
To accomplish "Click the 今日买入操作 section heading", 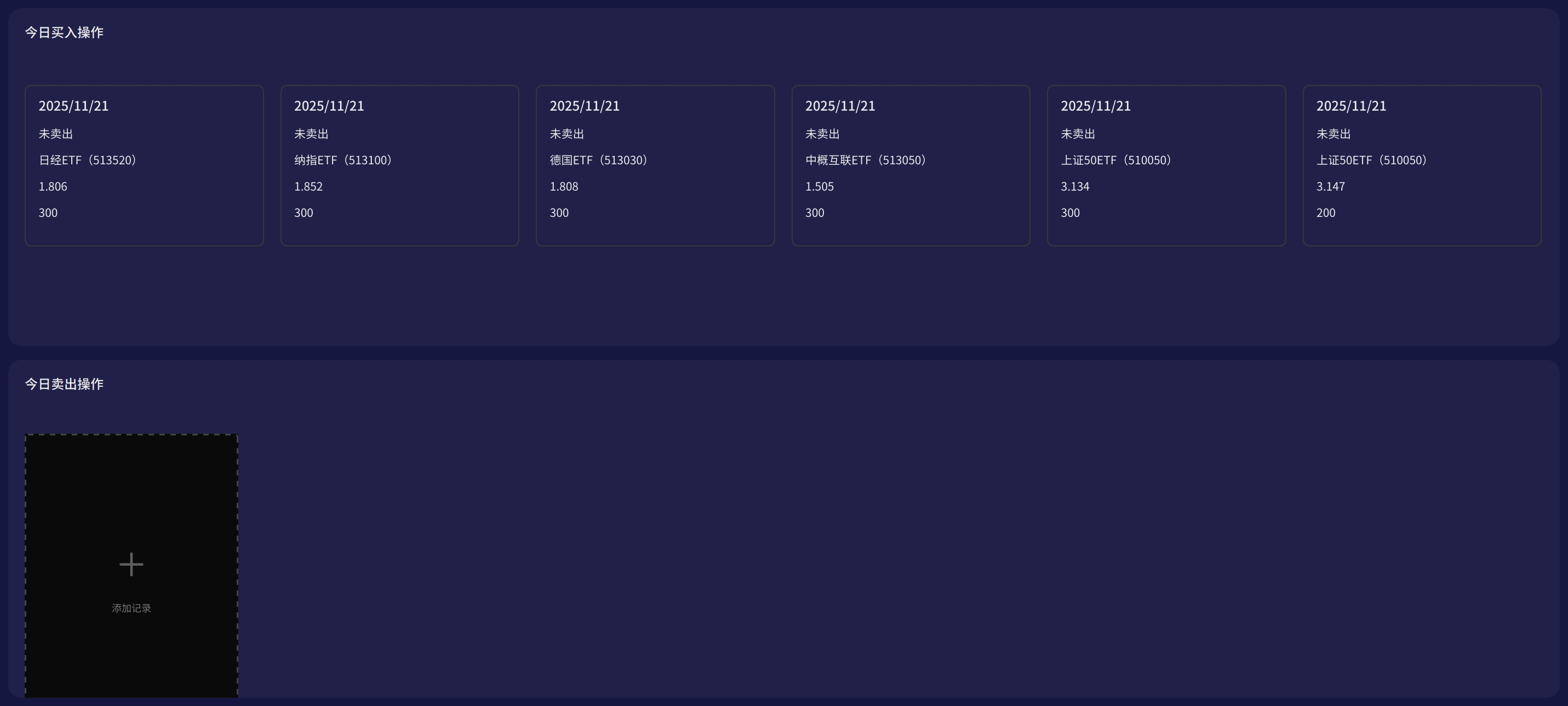I will pyautogui.click(x=64, y=32).
